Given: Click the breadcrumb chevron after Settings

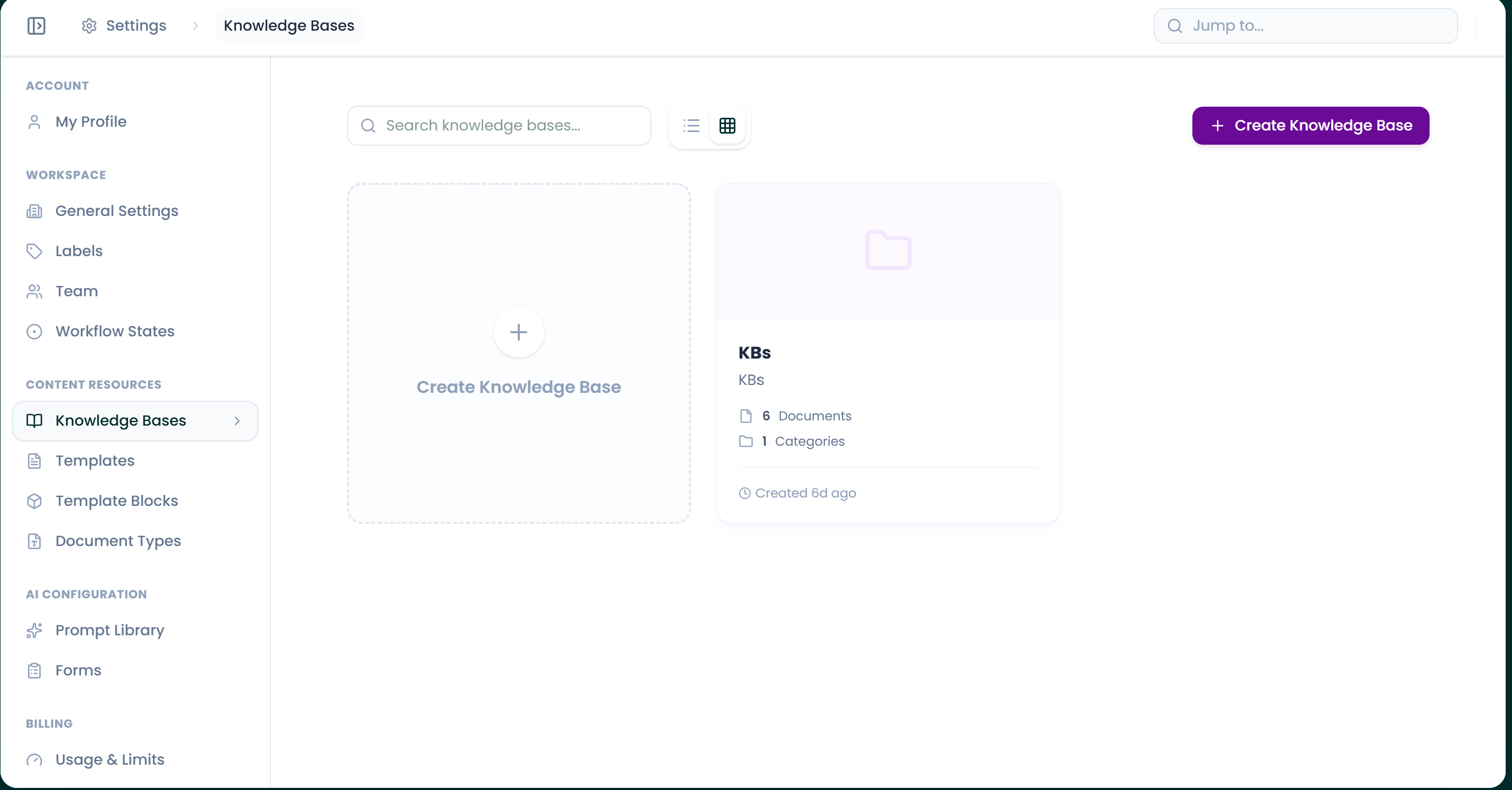Looking at the screenshot, I should tap(195, 26).
